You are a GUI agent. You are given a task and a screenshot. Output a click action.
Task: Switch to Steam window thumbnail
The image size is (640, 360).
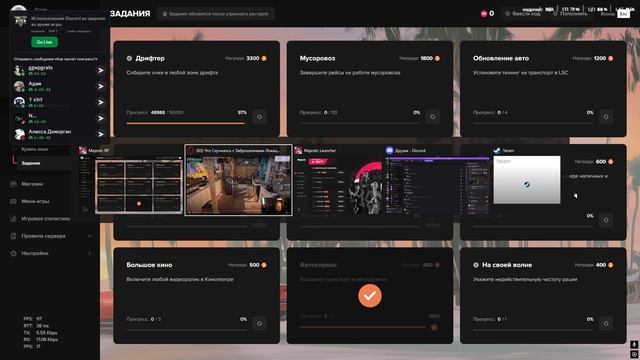point(527,180)
